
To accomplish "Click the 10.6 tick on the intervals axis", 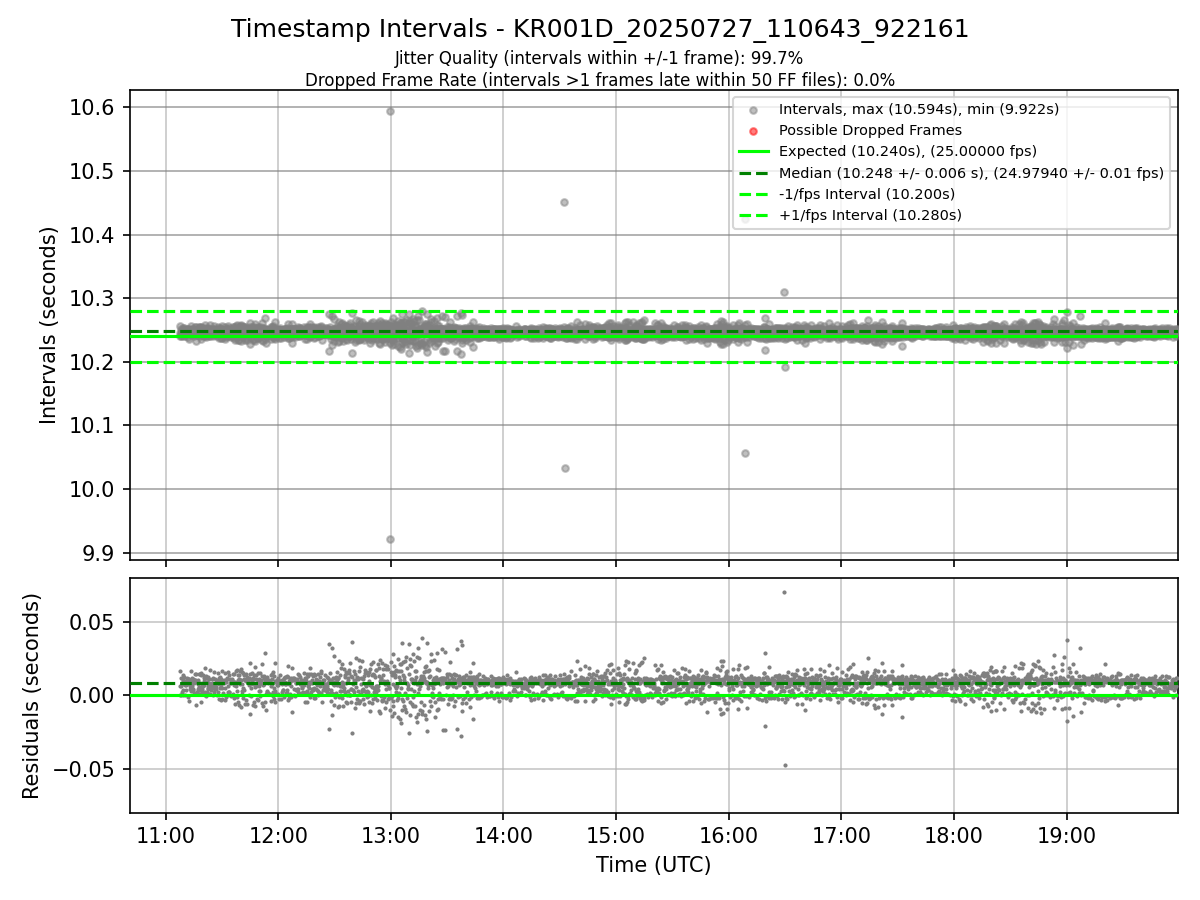I will [94, 108].
